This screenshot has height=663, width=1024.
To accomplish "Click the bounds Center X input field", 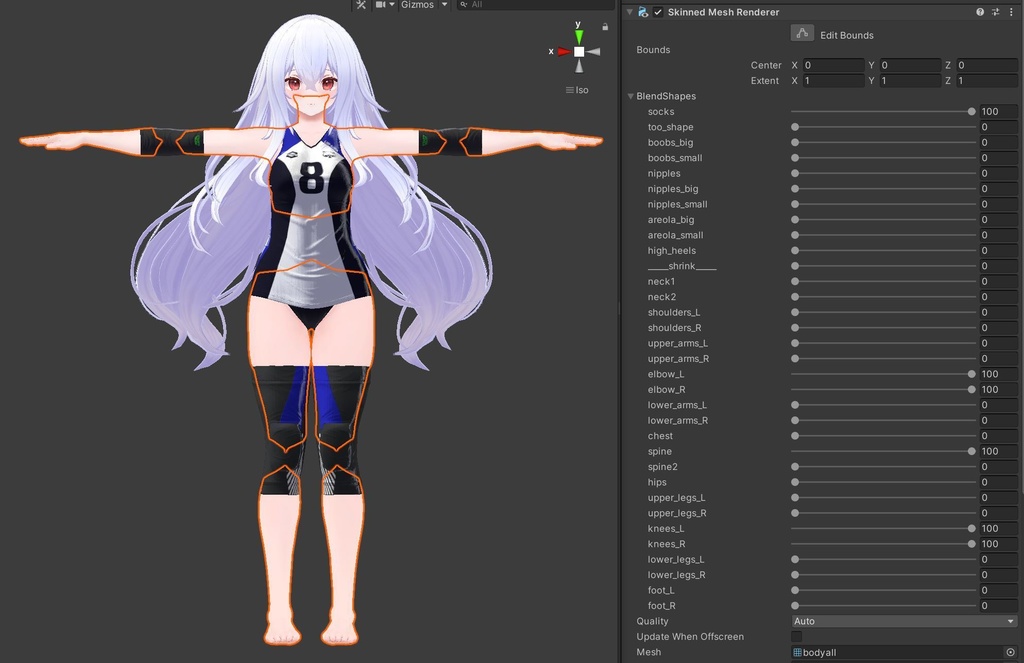I will (833, 65).
